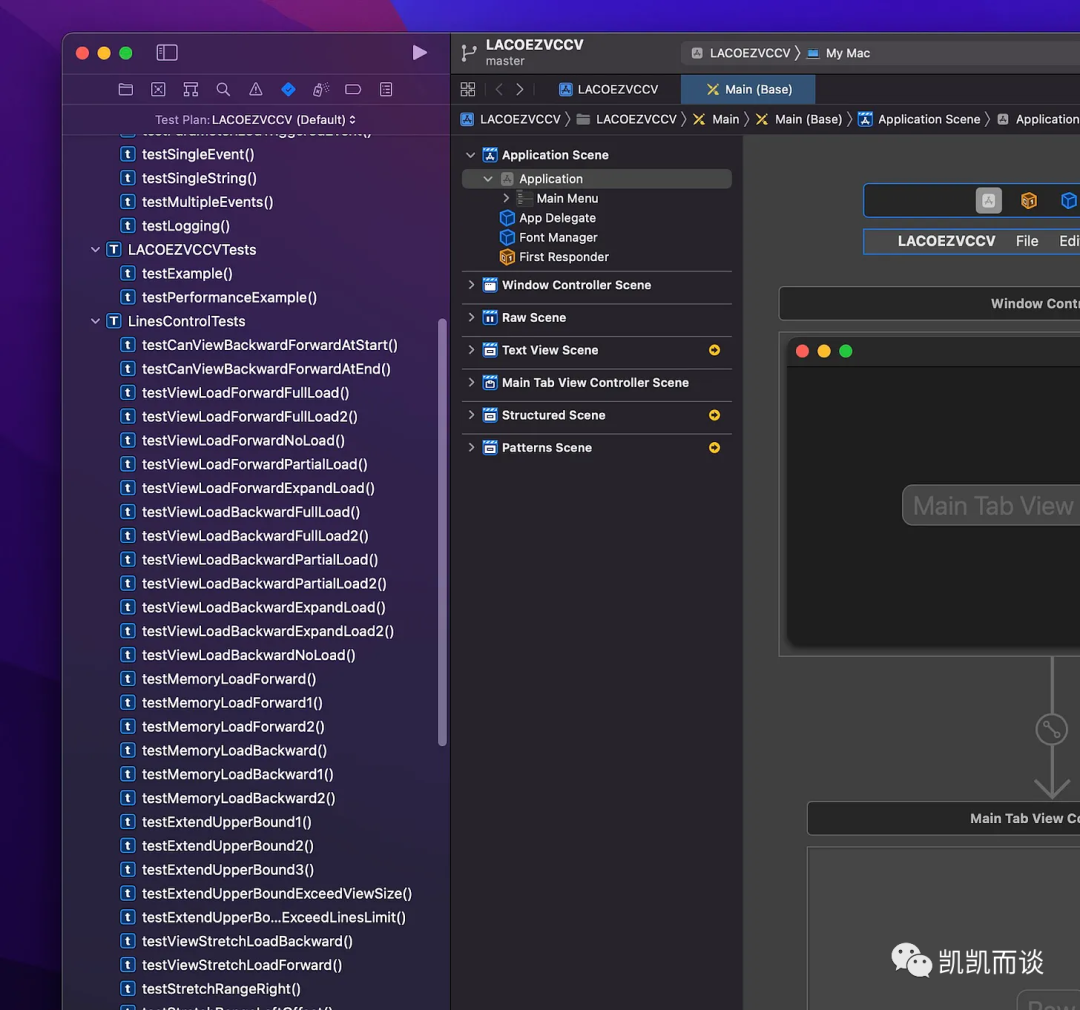1080x1010 pixels.
Task: Open the Breakpoint navigator icon
Action: click(x=353, y=90)
